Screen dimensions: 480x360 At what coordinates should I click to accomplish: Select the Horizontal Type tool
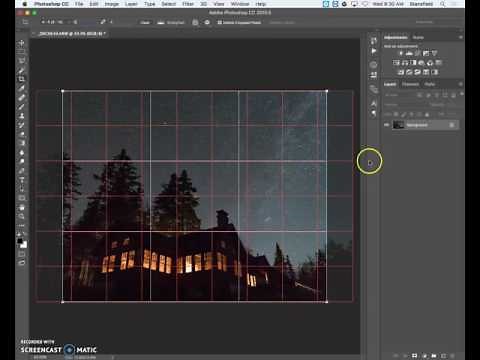[22, 180]
